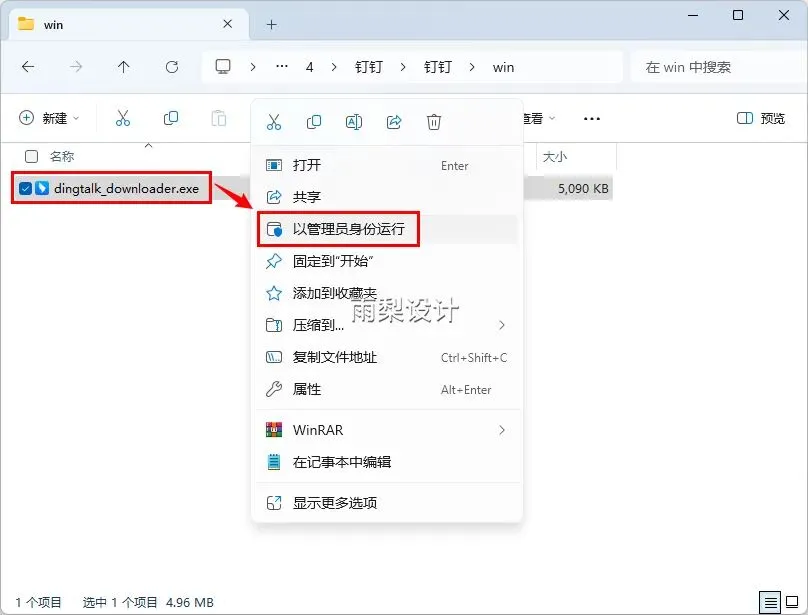Open a new tab with the plus button
This screenshot has width=808, height=615.
coord(272,24)
